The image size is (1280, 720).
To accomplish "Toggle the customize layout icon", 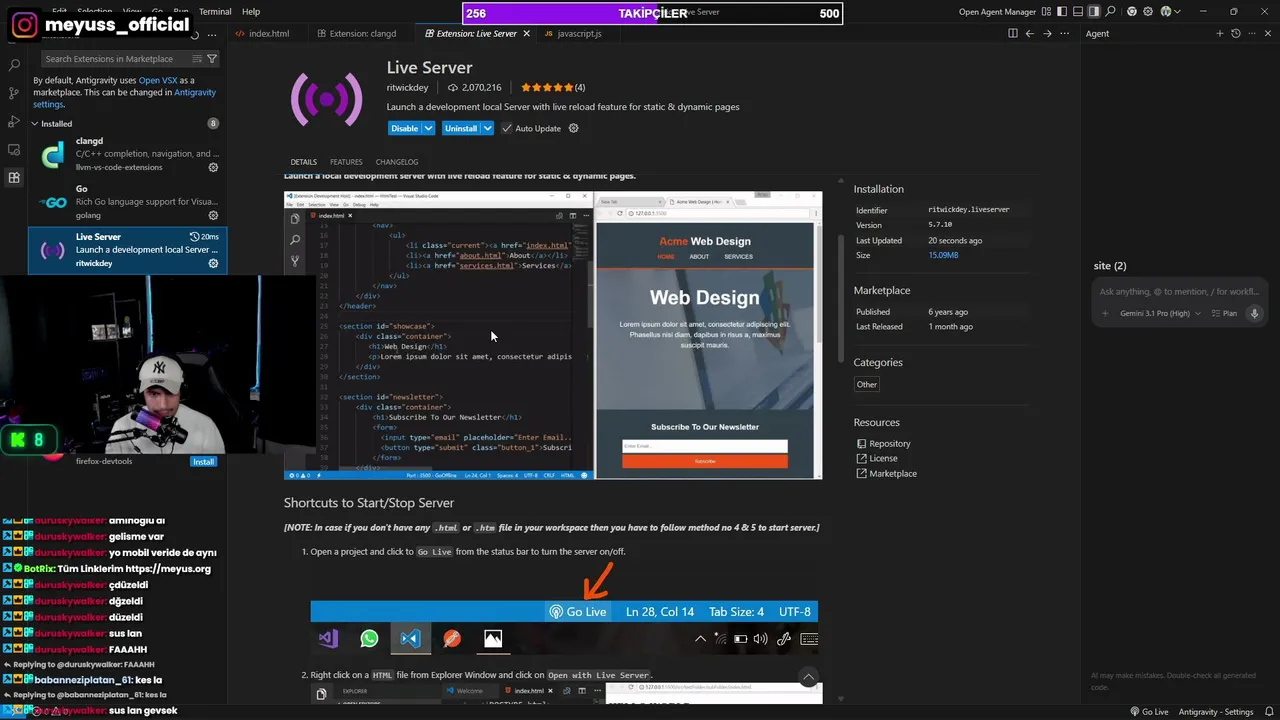I will [1046, 12].
